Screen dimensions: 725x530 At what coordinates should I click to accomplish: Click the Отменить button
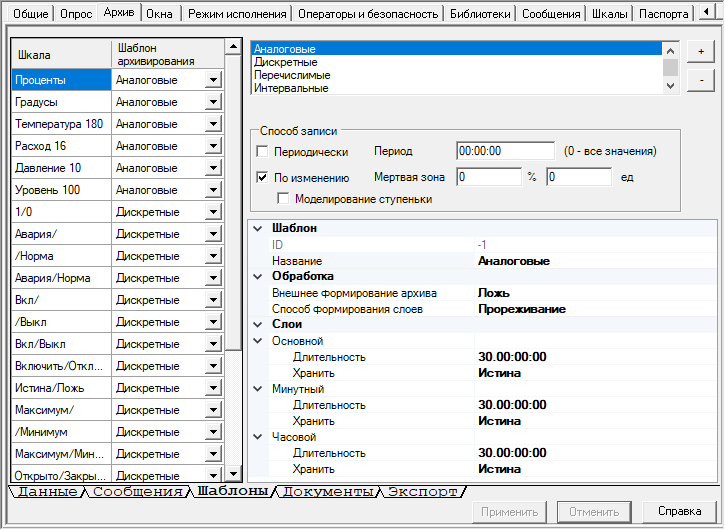click(x=594, y=512)
